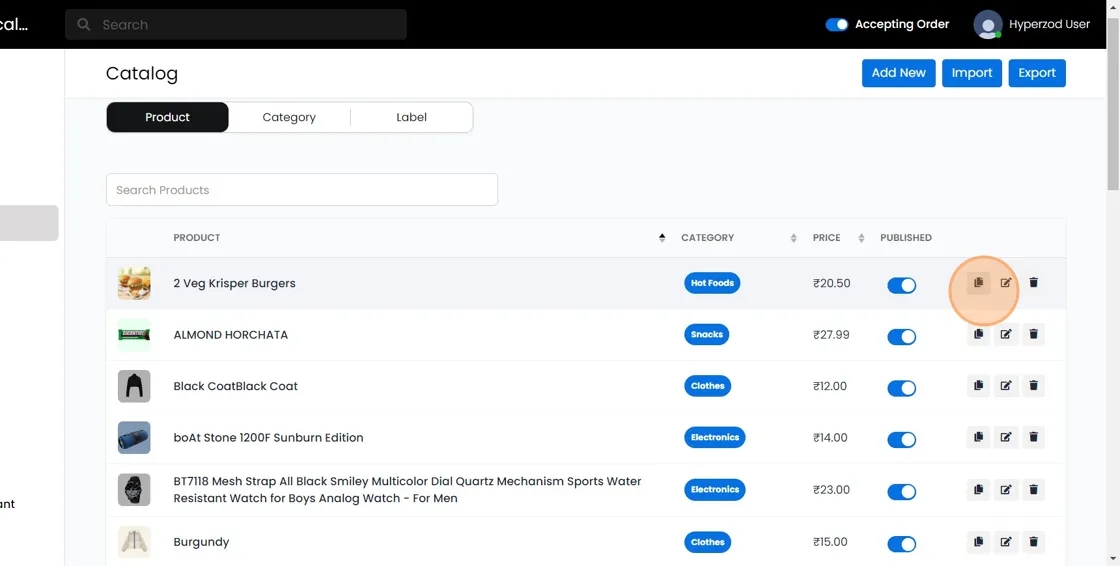Click the Add New button

(898, 73)
